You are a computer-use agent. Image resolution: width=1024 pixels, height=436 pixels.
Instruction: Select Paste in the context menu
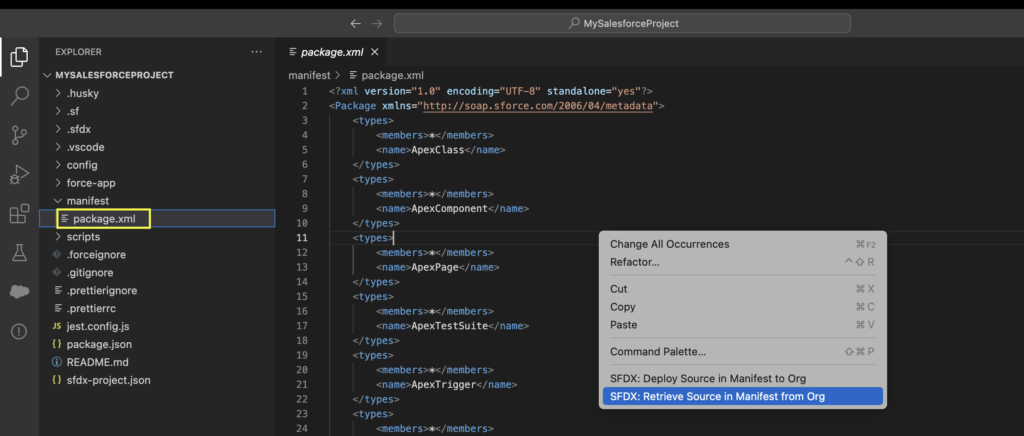coord(743,324)
